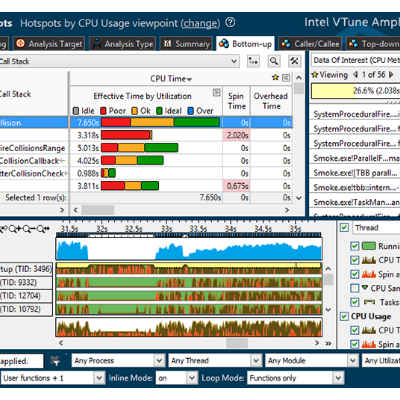This screenshot has width=400, height=400.
Task: Click the grid horizontal scroll left arrow
Action: pyautogui.click(x=76, y=210)
